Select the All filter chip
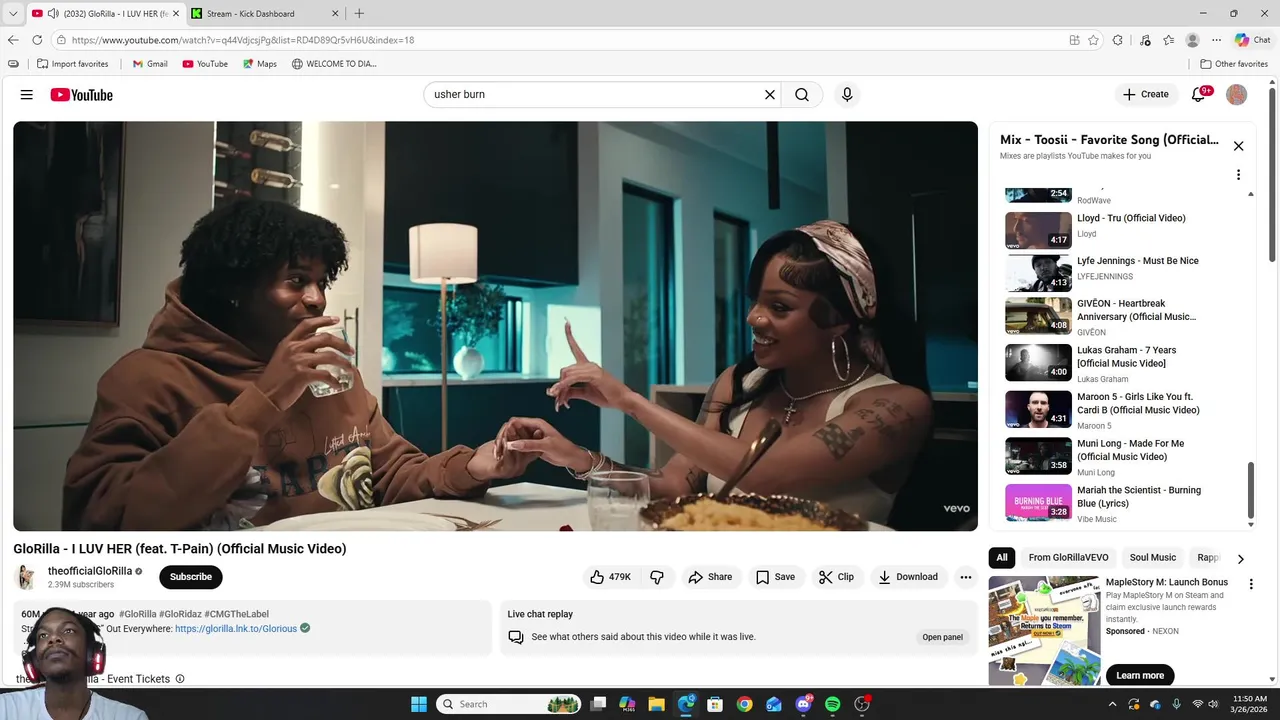The height and width of the screenshot is (720, 1280). tap(1002, 558)
